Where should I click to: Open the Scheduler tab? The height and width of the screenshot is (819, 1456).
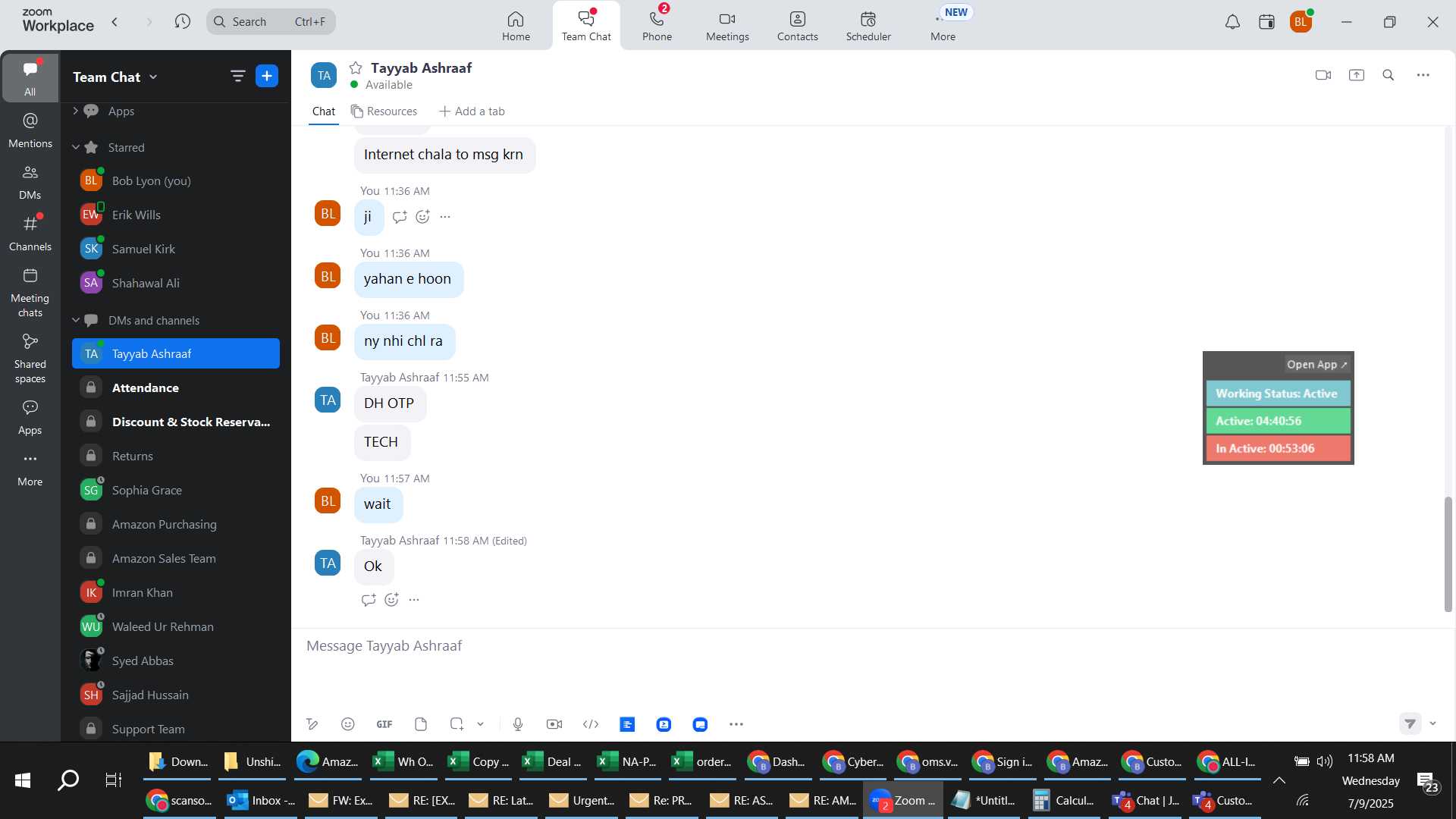[868, 26]
